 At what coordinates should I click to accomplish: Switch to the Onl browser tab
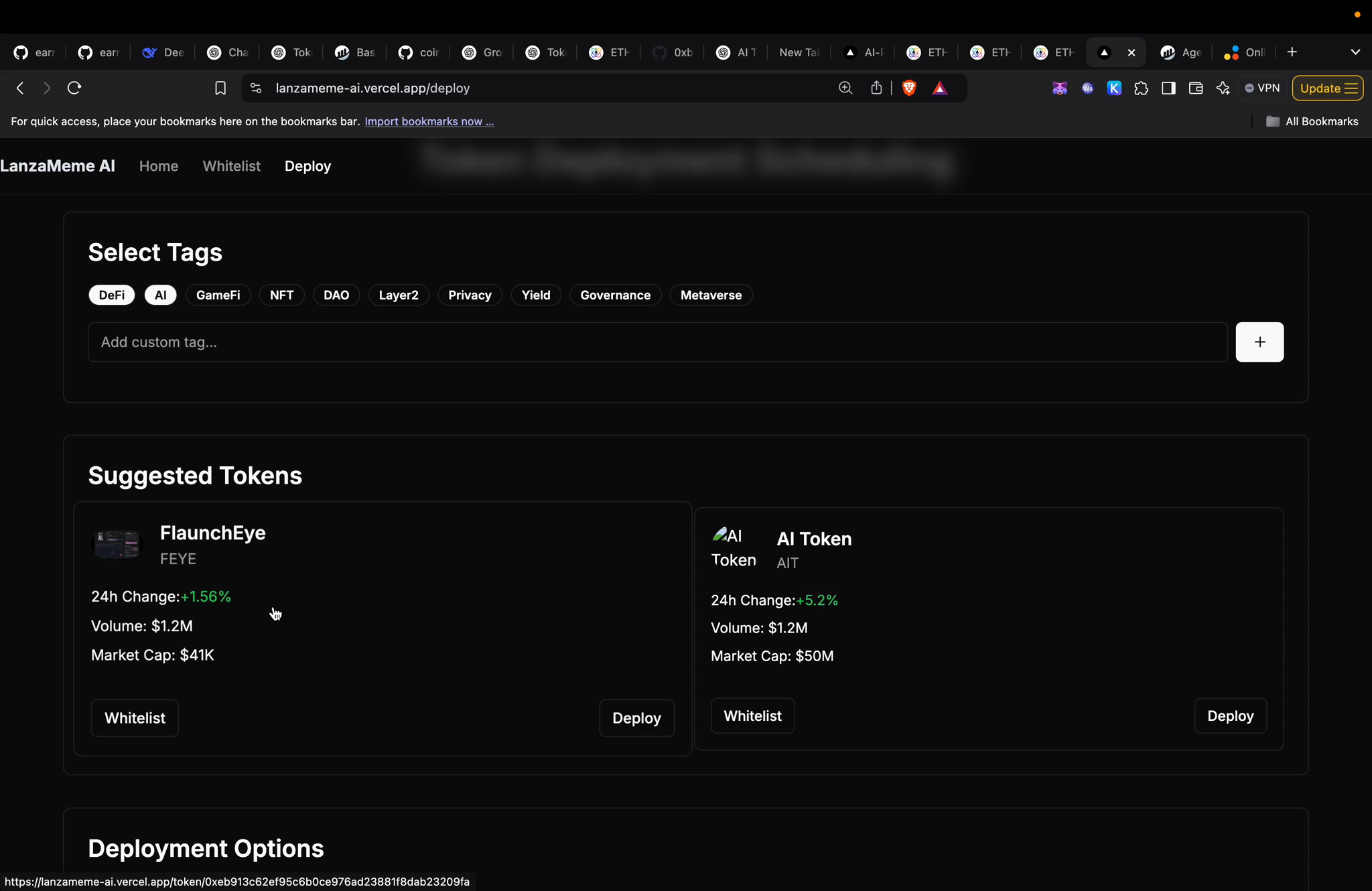pyautogui.click(x=1245, y=52)
